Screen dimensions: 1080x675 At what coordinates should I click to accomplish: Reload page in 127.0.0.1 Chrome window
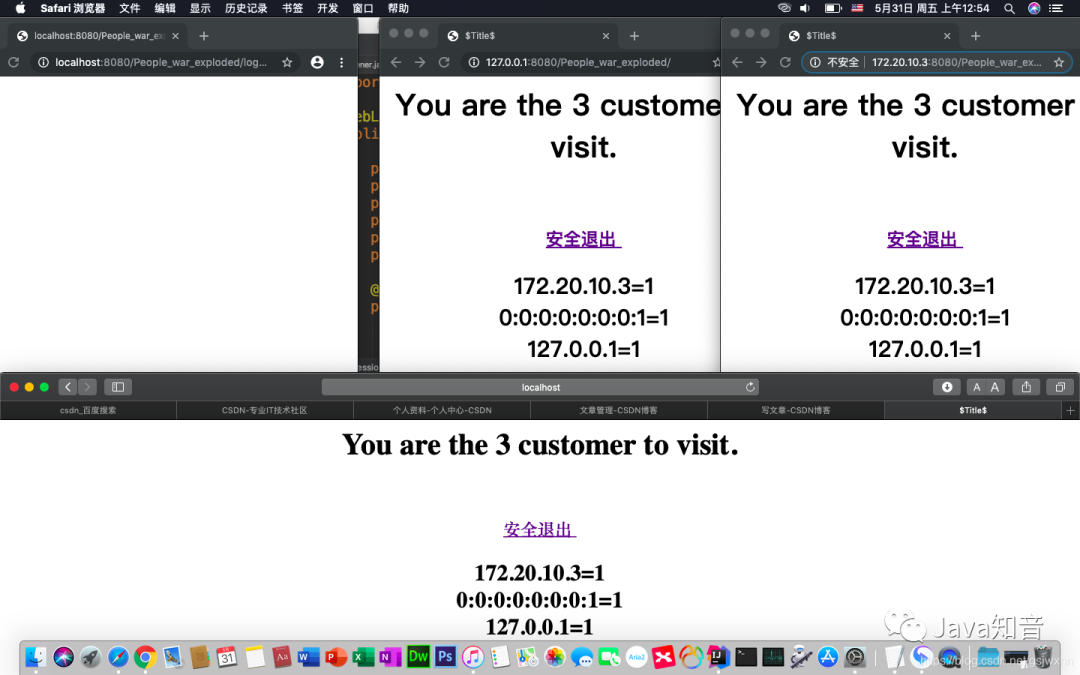click(x=444, y=63)
